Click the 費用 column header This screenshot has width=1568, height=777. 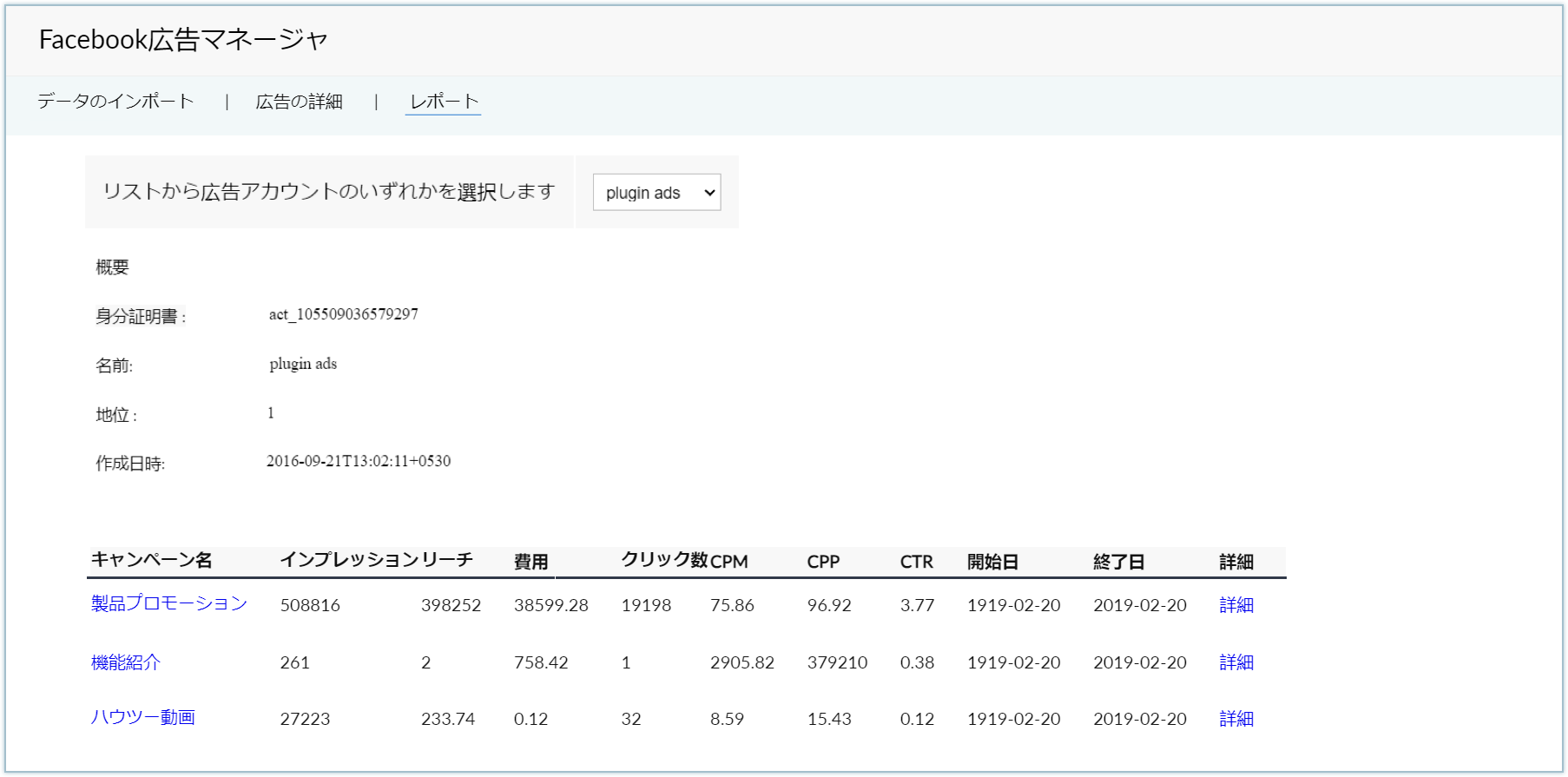coord(531,562)
